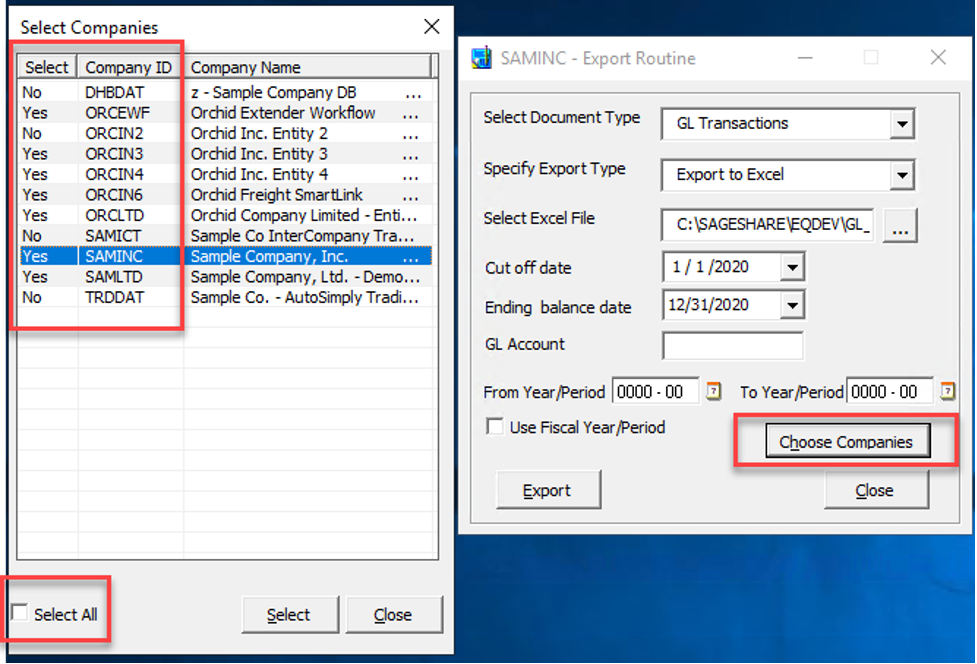Enable Use Fiscal Year/Period checkbox
Viewport: 977px width, 664px height.
click(494, 427)
